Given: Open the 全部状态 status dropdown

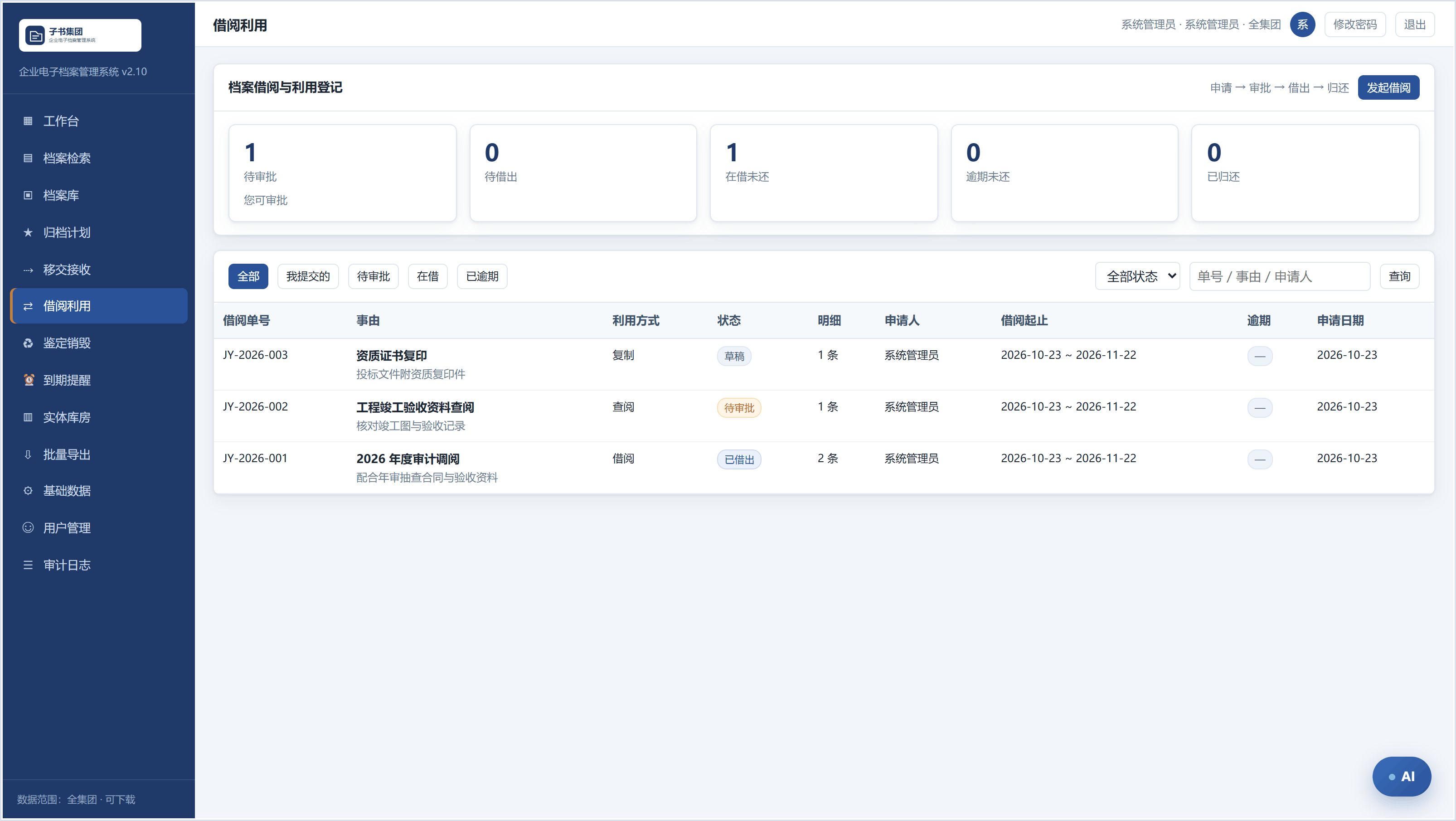Looking at the screenshot, I should (x=1137, y=276).
